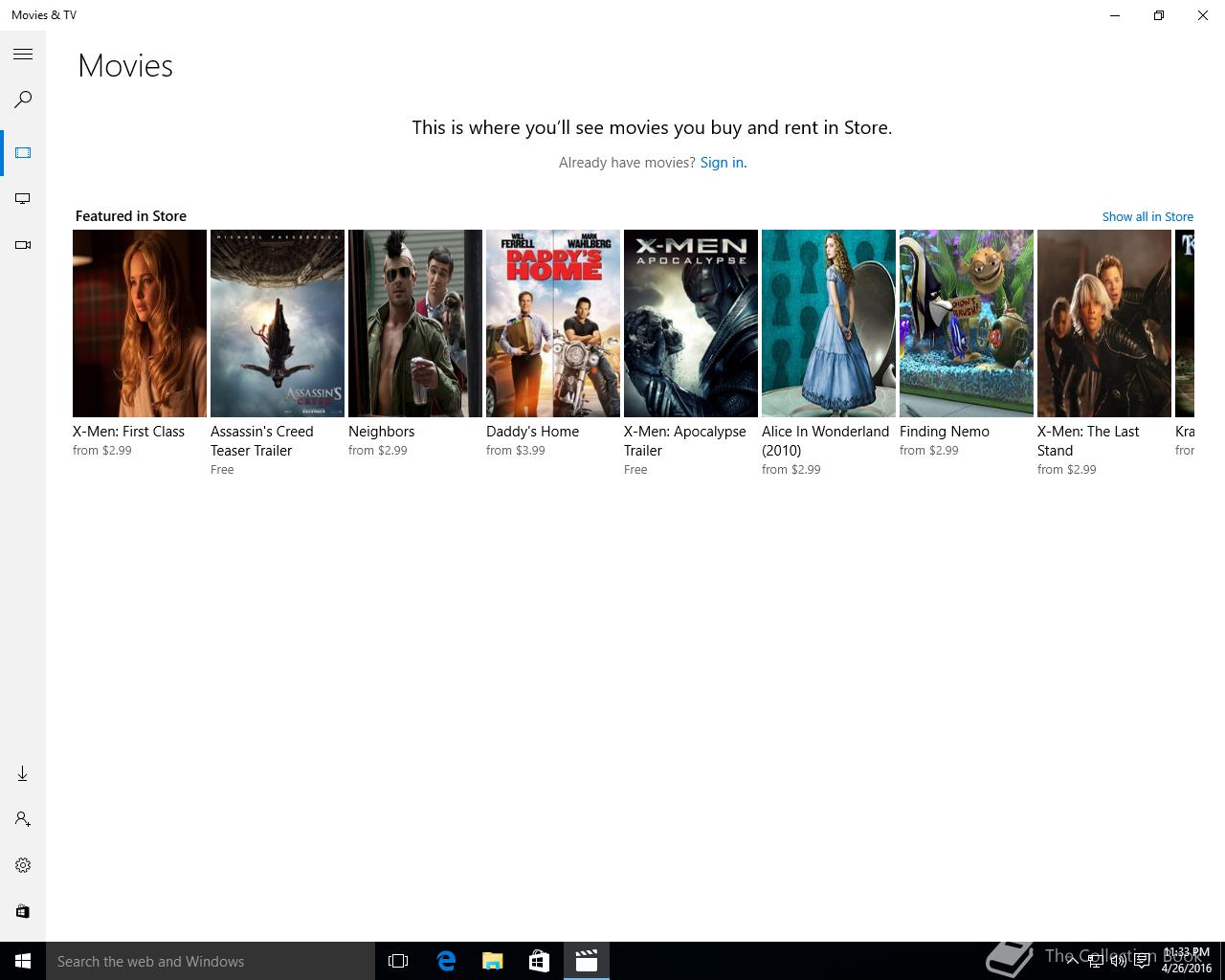Open the hamburger navigation menu

[23, 55]
